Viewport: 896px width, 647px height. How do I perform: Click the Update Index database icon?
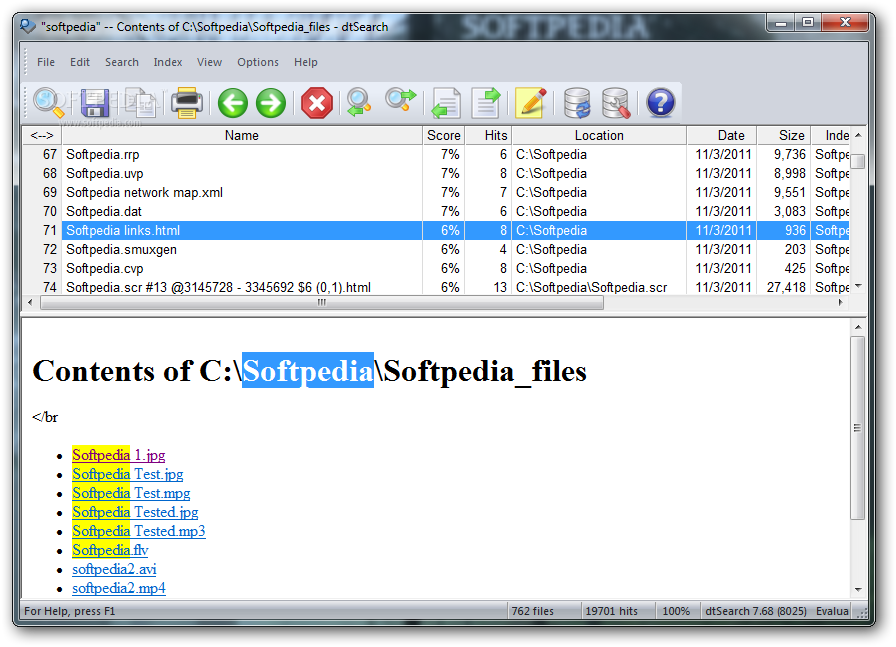tap(577, 103)
